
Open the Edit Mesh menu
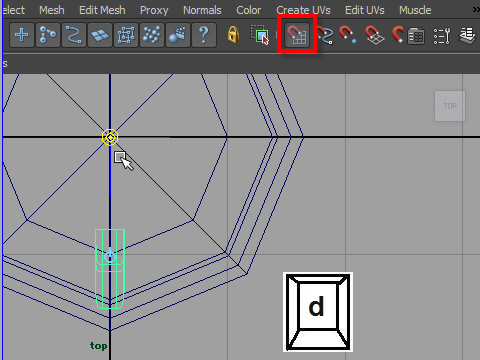(102, 10)
